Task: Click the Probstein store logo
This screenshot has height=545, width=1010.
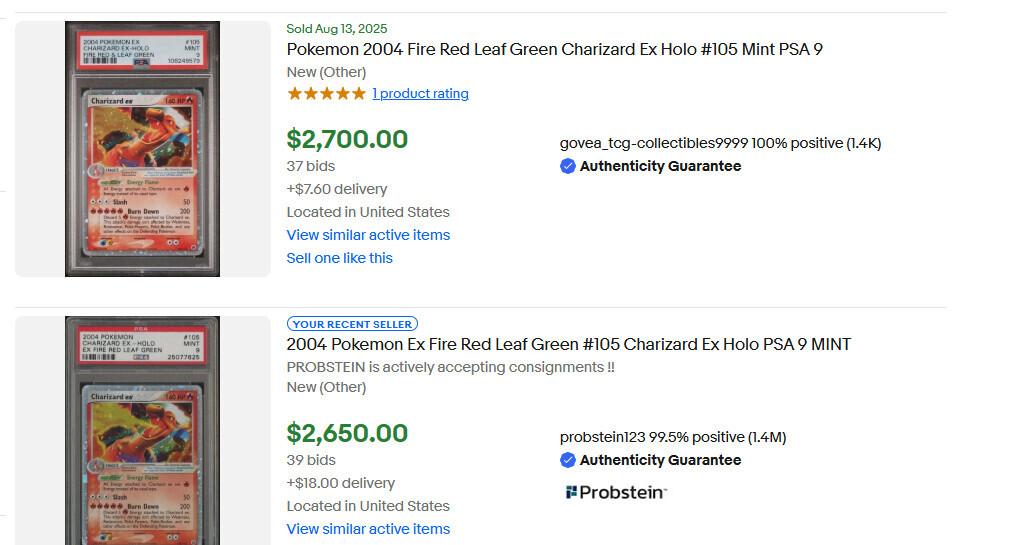Action: pos(616,492)
